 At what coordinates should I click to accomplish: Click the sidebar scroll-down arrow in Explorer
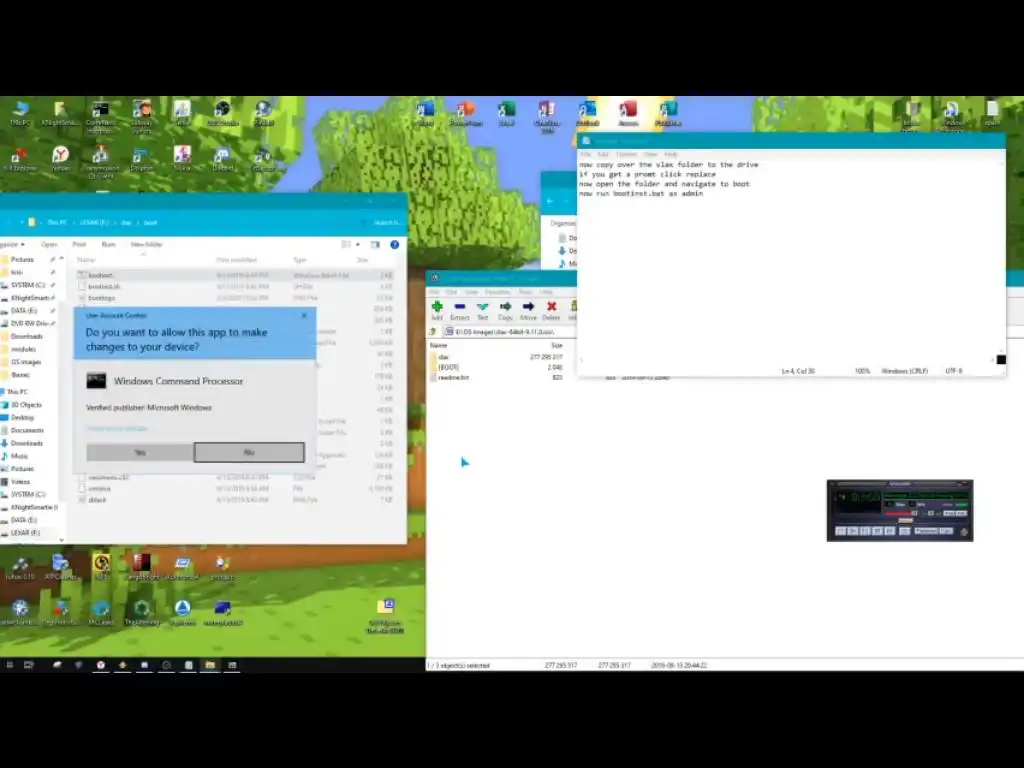61,539
